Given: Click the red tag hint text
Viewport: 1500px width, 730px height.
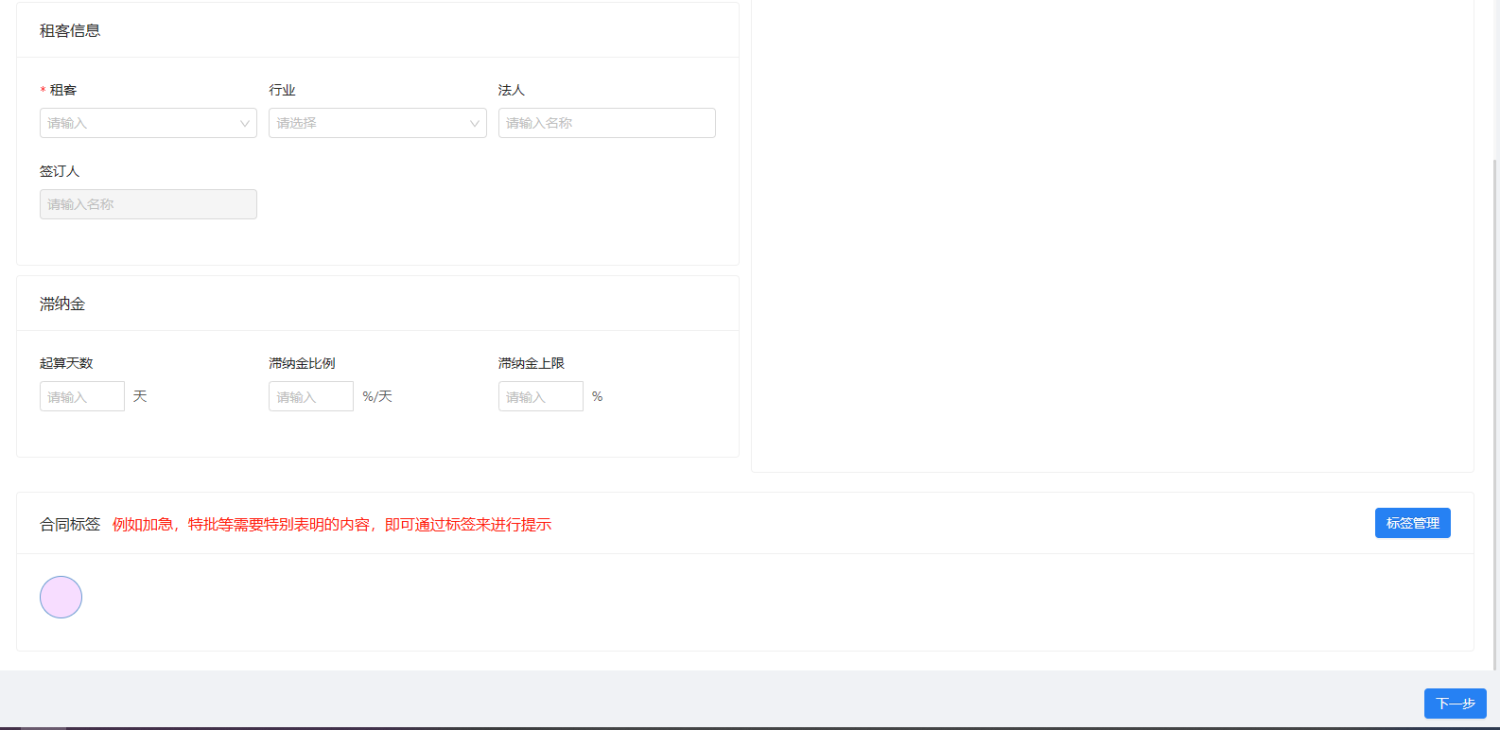Looking at the screenshot, I should (x=331, y=524).
